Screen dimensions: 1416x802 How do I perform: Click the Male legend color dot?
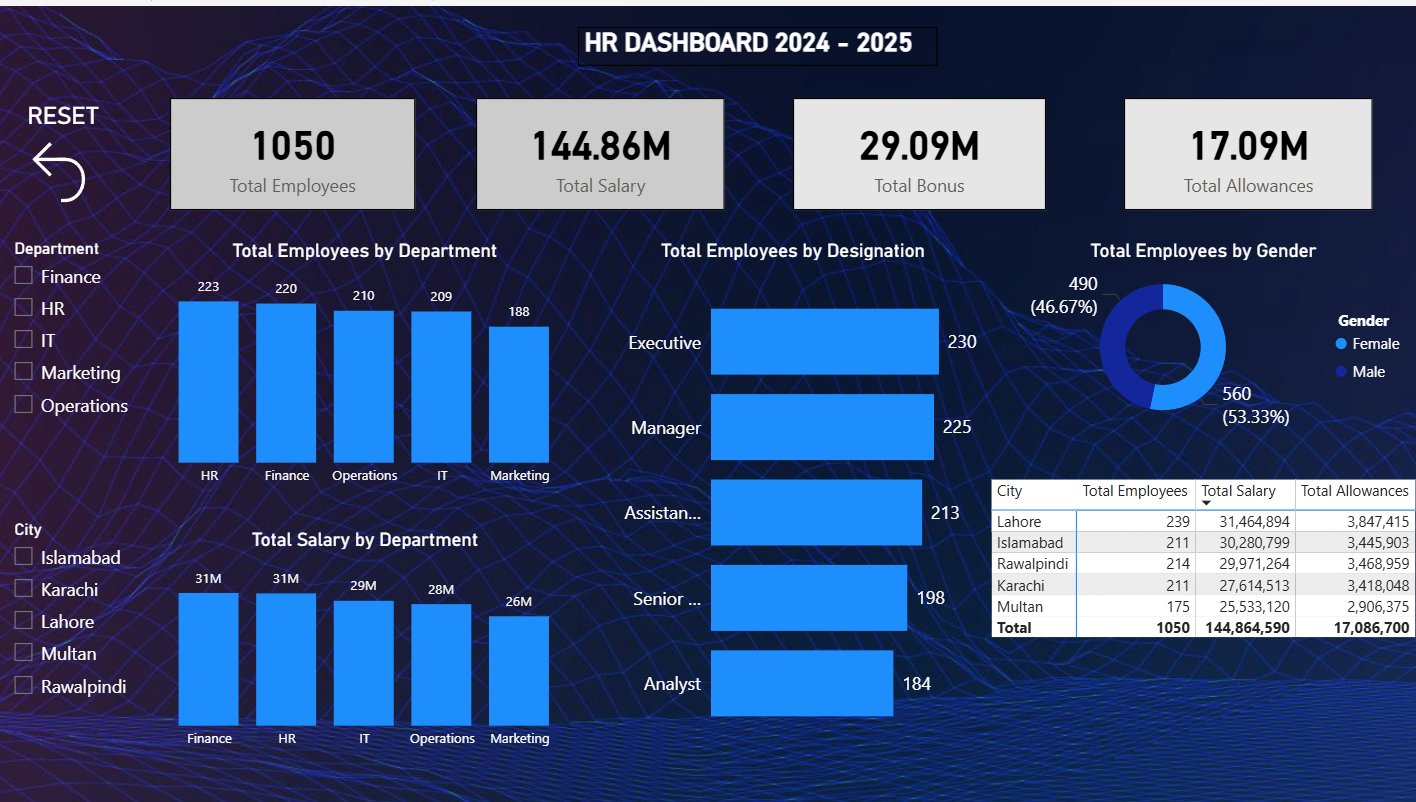1341,372
